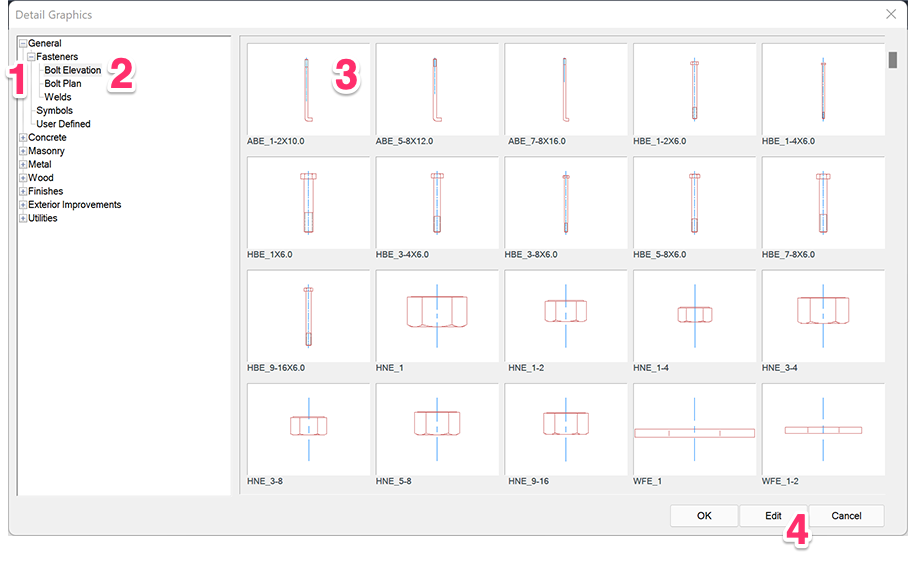The image size is (908, 566).
Task: Select Symbols under General
Action: pos(54,110)
